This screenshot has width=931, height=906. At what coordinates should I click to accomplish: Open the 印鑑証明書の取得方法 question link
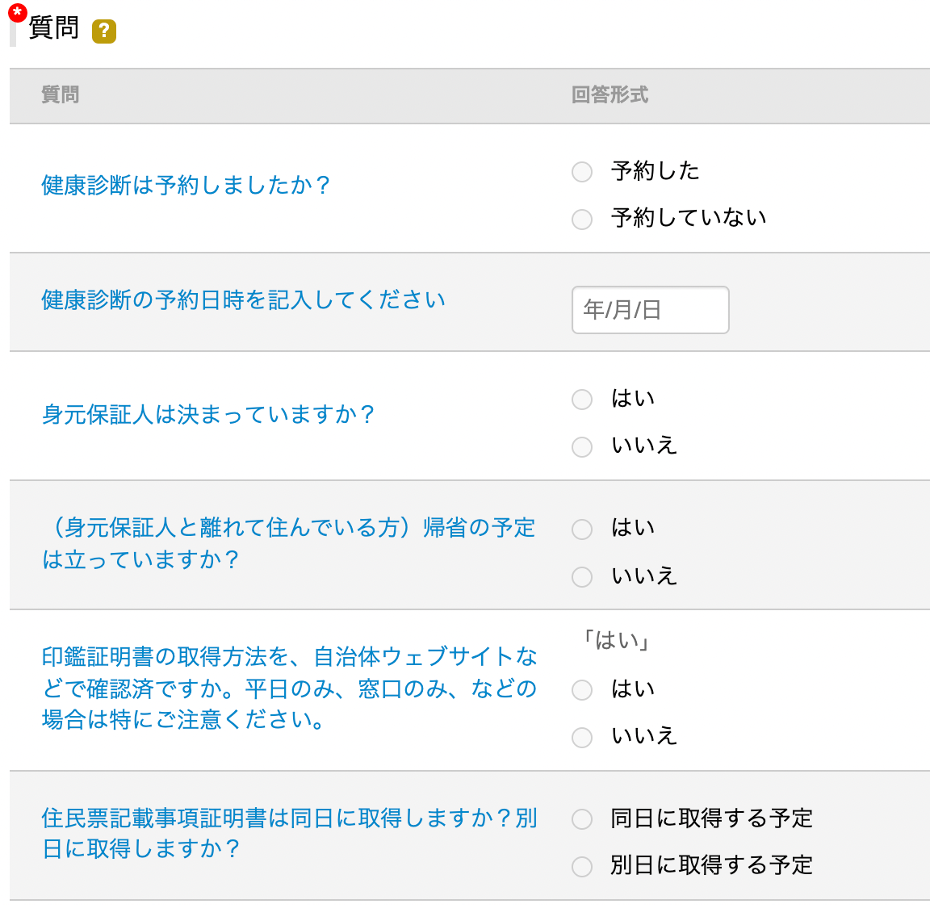289,688
